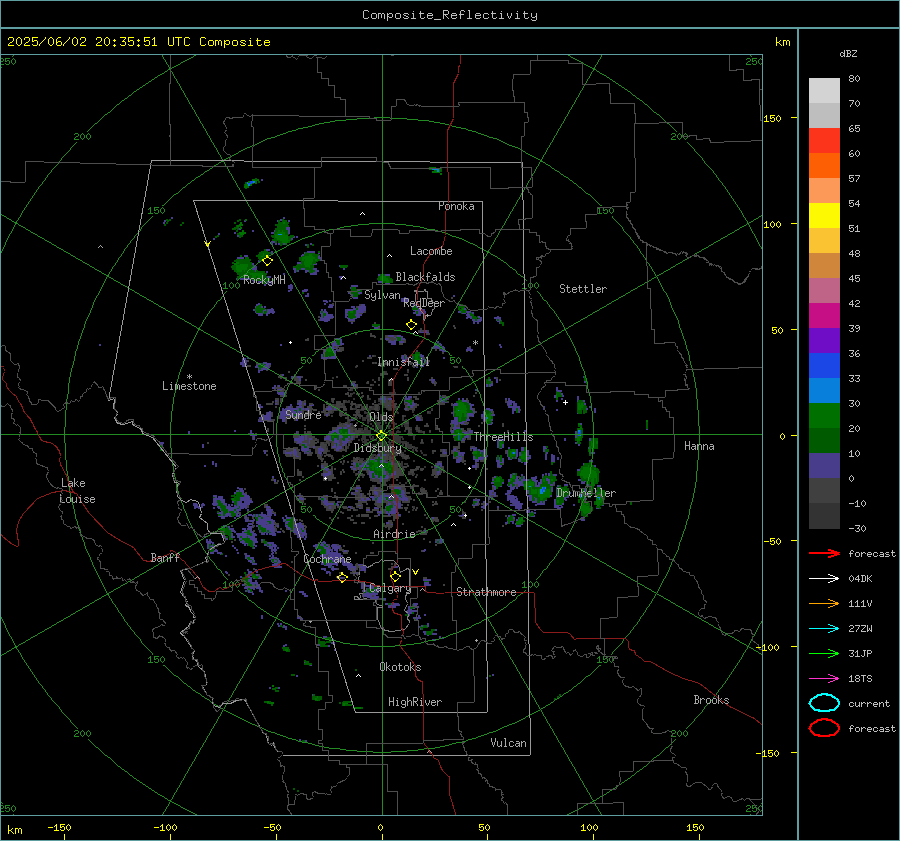
Task: Pick the bright orange dBZ swatch below red
Action: click(x=824, y=165)
